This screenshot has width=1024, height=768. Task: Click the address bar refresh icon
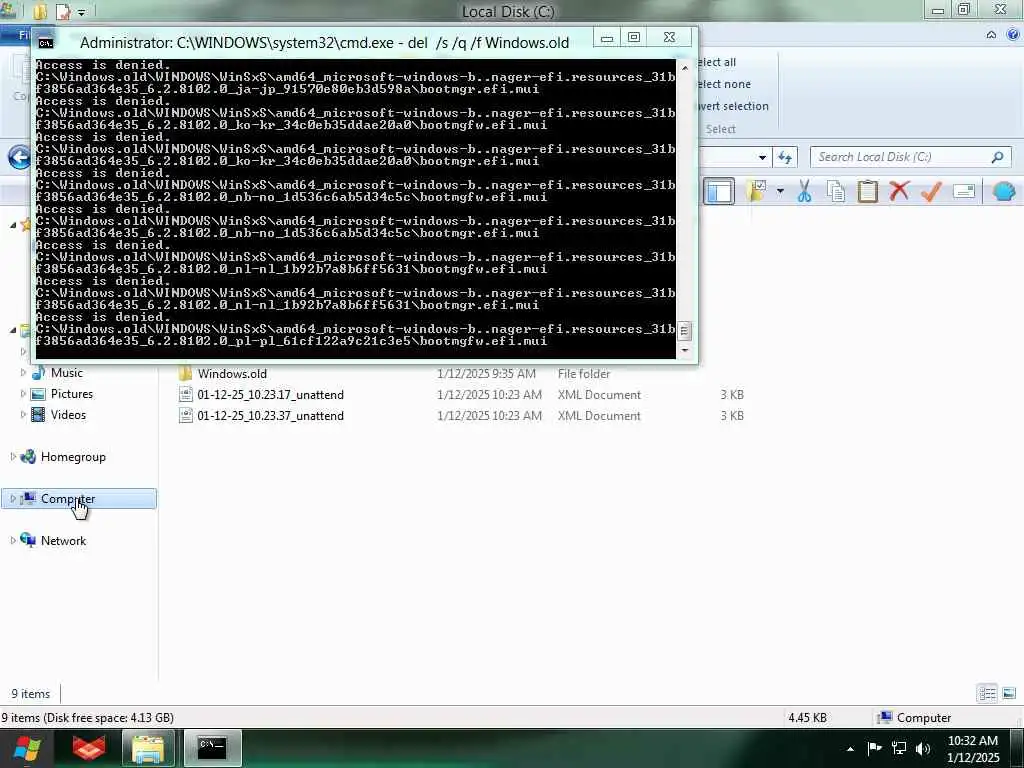point(784,157)
